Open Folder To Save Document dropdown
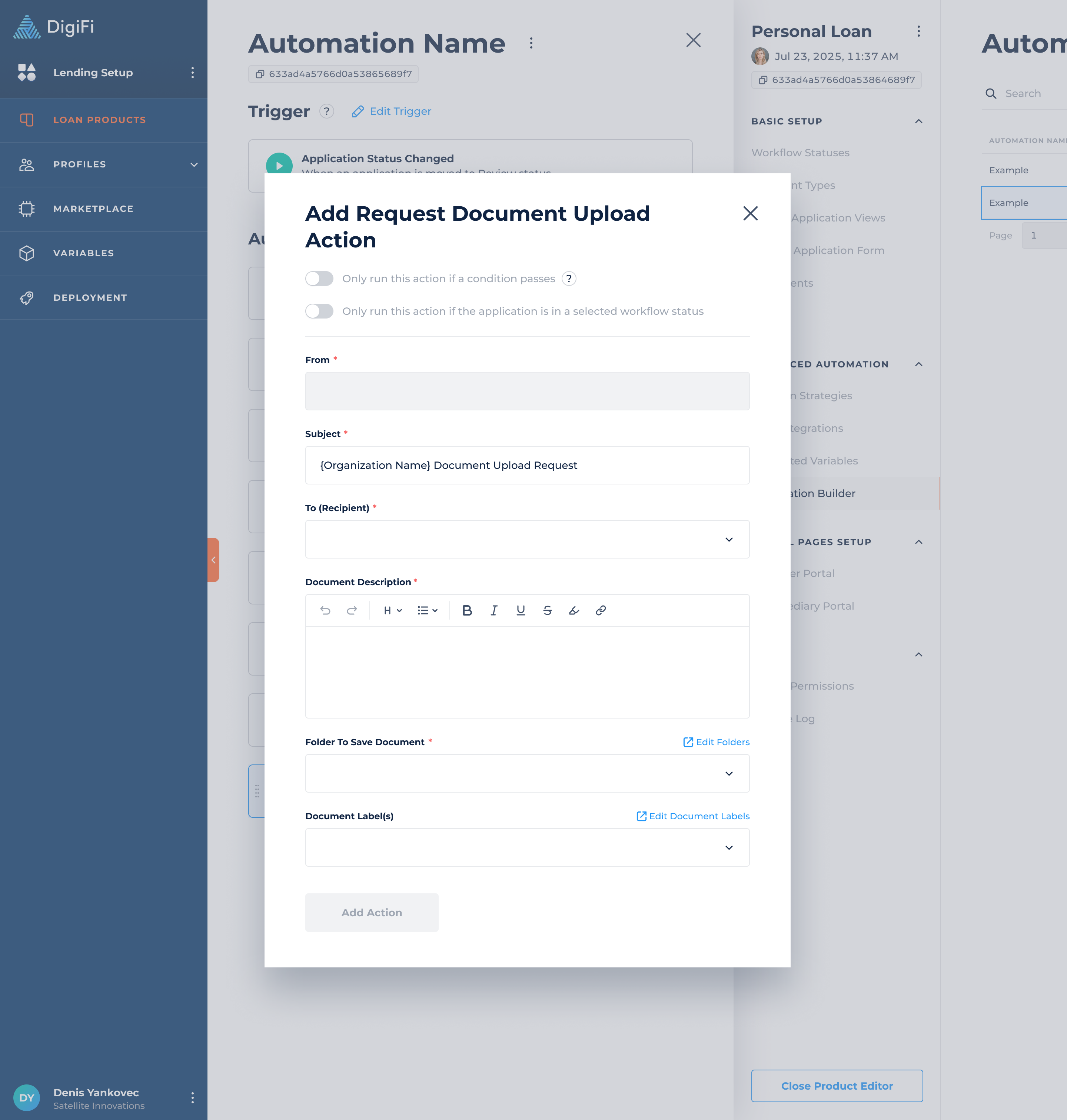The width and height of the screenshot is (1067, 1120). 527,773
